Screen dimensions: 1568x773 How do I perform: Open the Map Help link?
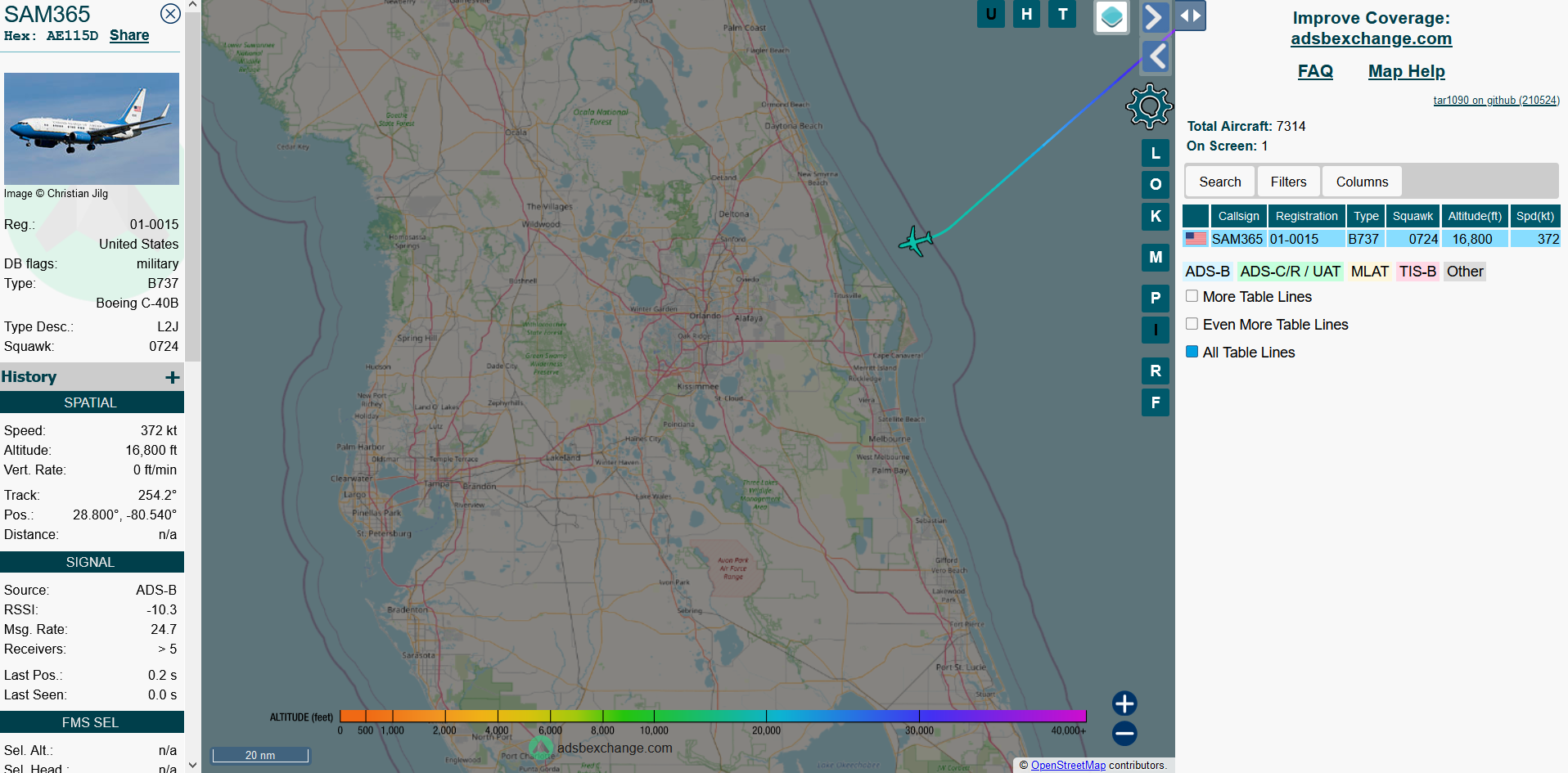pos(1406,71)
